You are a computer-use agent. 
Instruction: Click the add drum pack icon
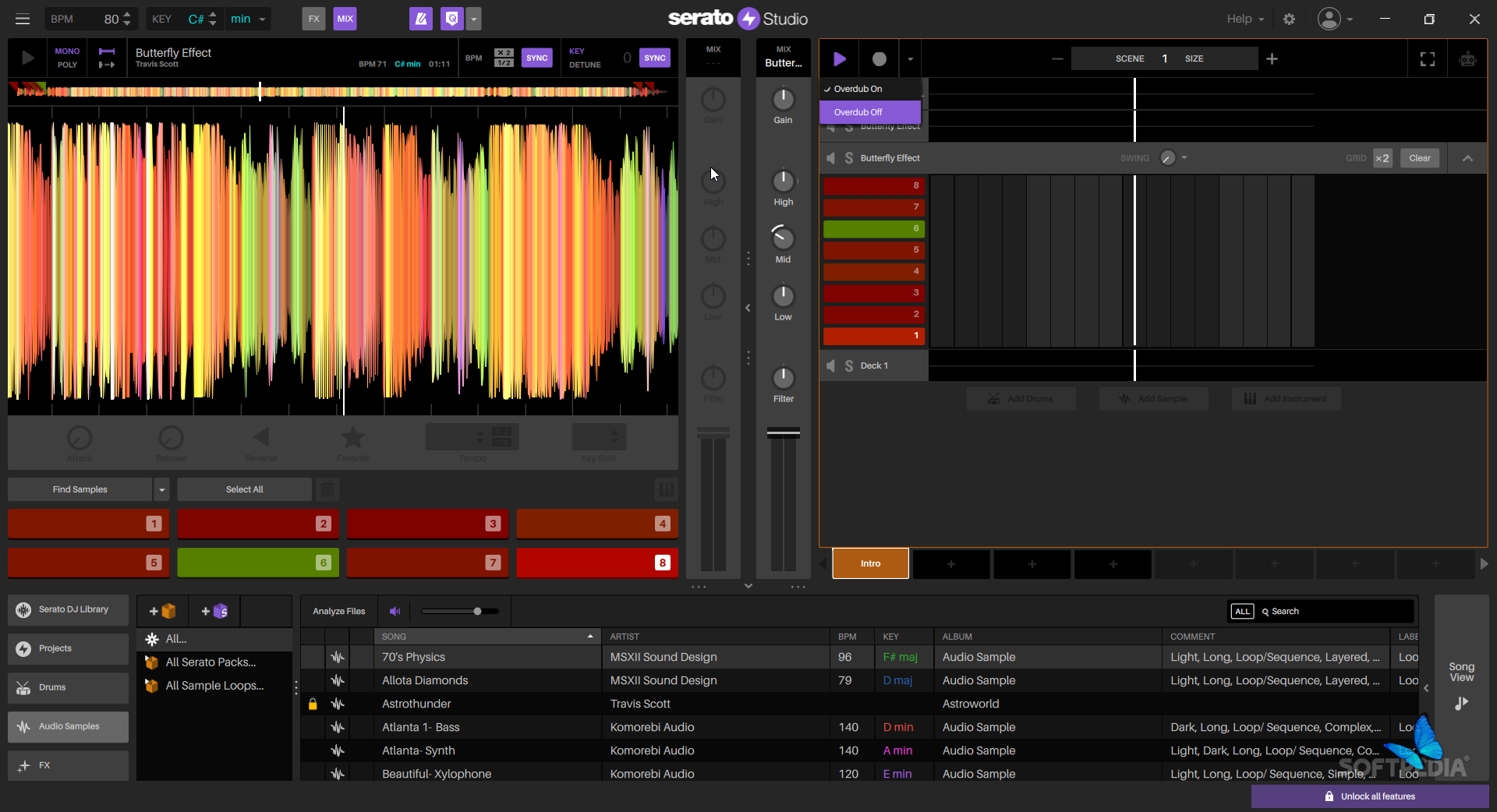point(162,611)
